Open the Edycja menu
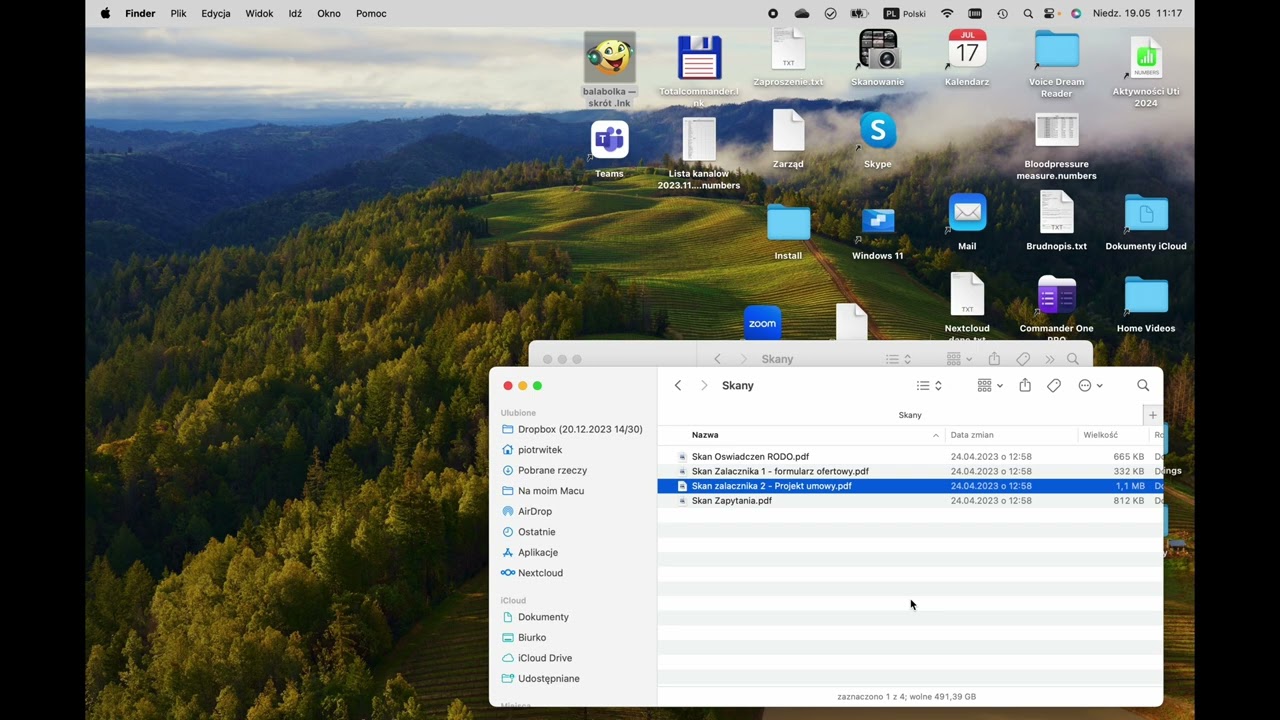 pos(216,13)
